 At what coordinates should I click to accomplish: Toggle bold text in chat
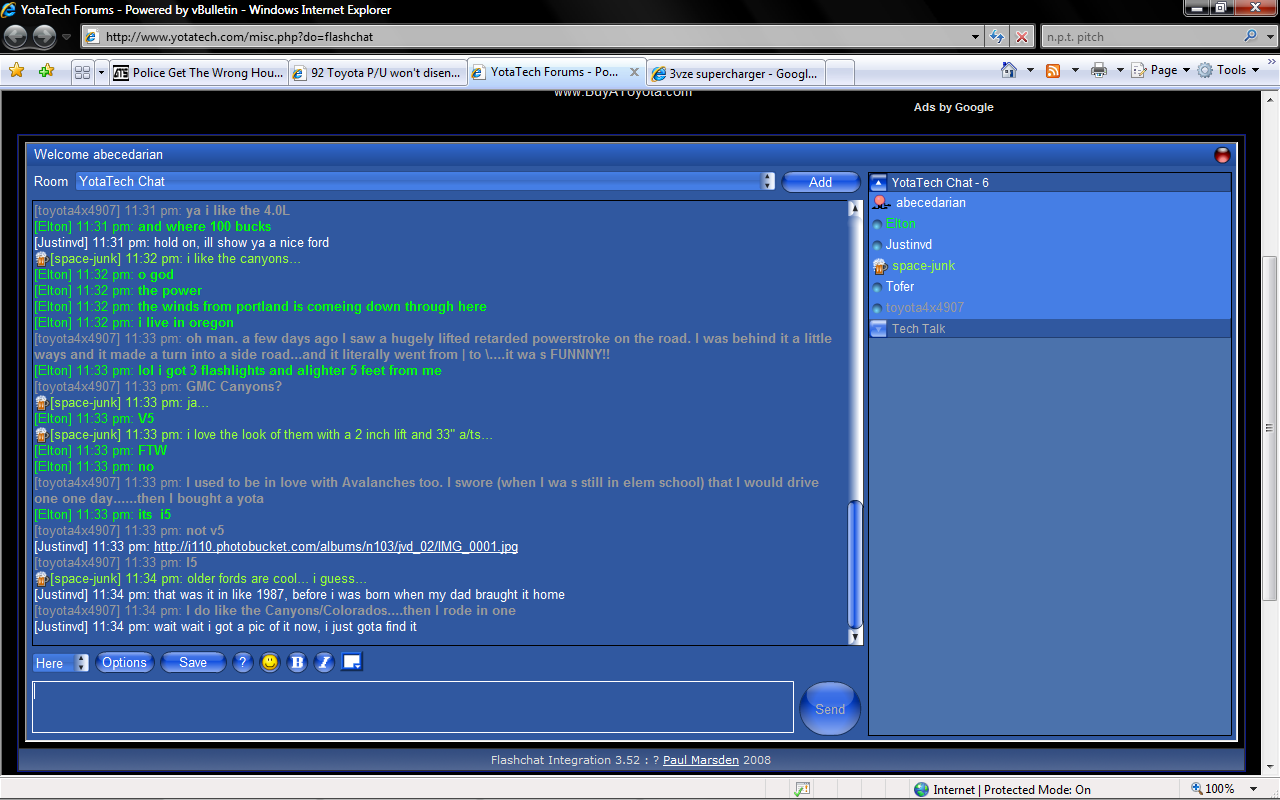pos(297,662)
